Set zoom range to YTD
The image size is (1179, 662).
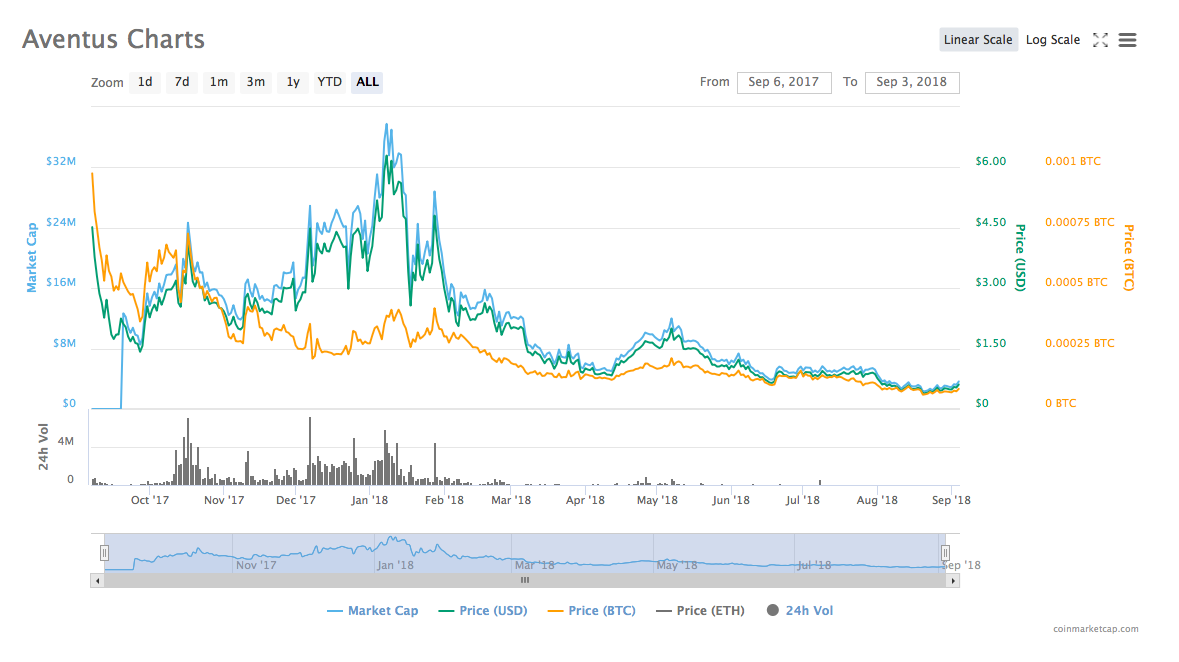click(329, 82)
